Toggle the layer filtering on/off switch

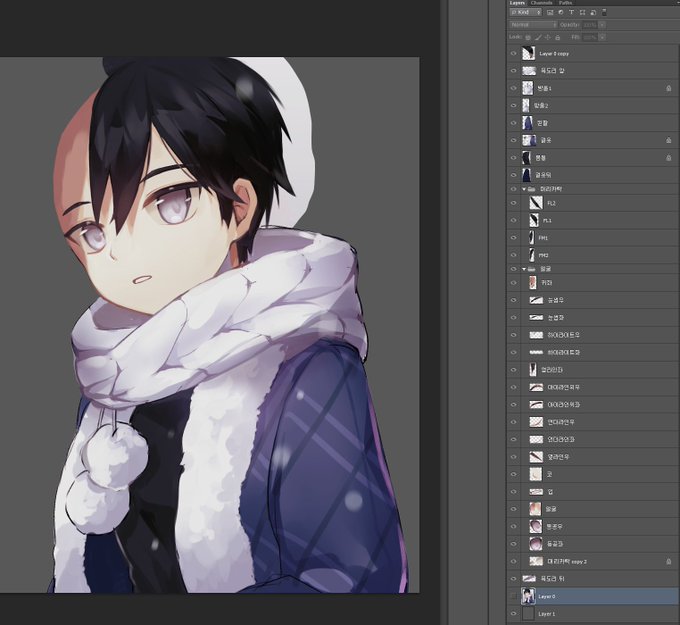click(x=604, y=13)
